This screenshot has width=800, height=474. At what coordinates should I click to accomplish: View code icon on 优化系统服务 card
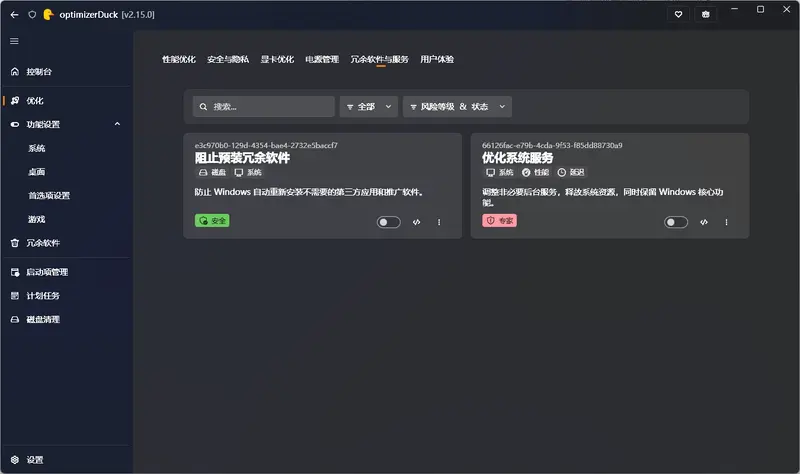(x=704, y=222)
